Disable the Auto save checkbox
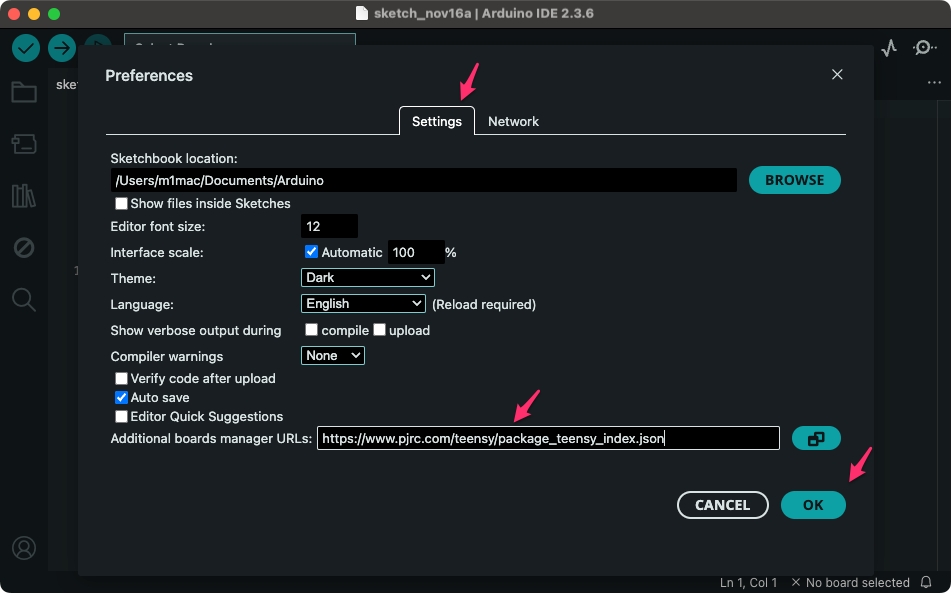The height and width of the screenshot is (593, 951). [122, 398]
